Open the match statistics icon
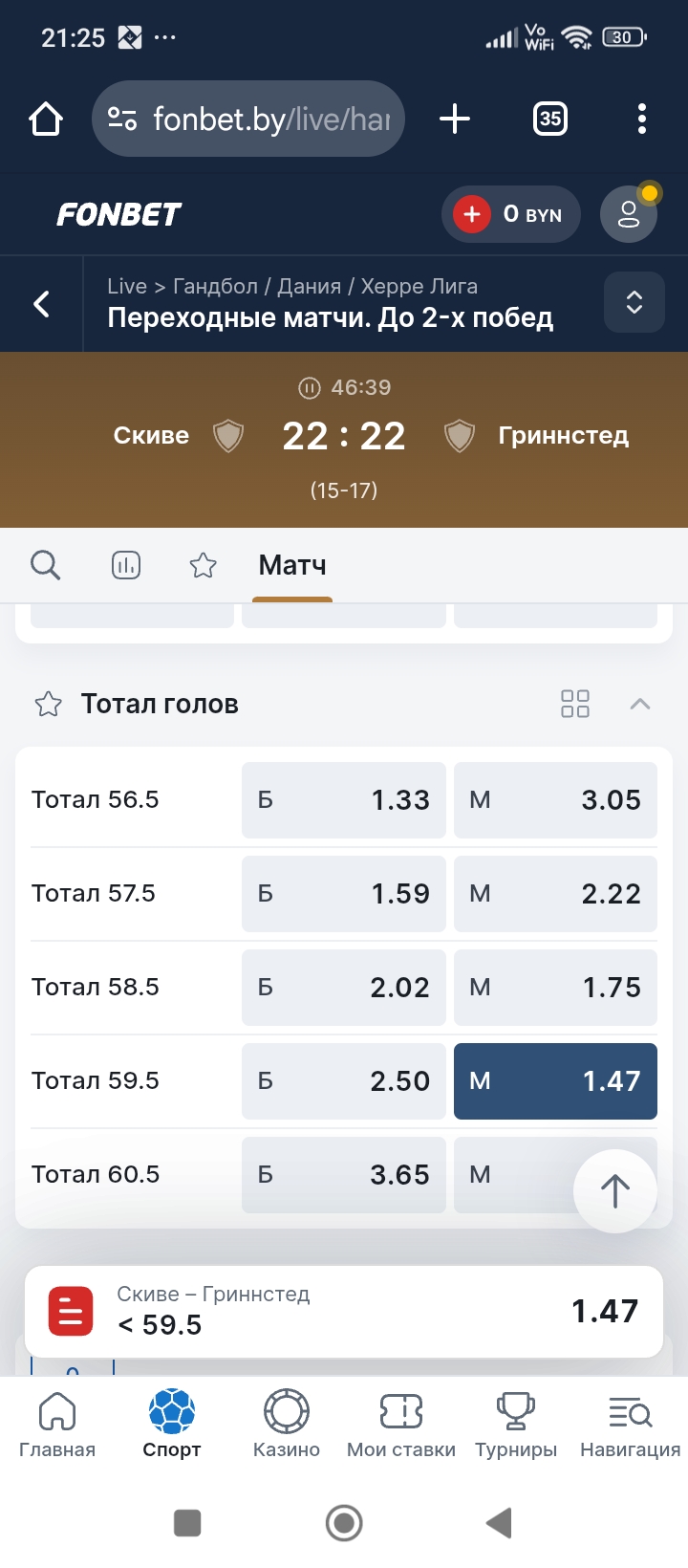 point(126,565)
